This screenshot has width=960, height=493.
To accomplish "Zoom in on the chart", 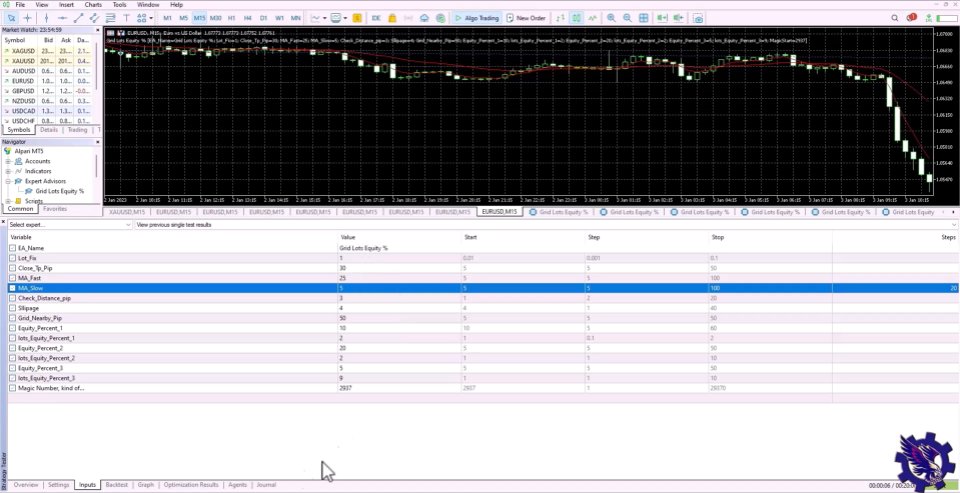I will tap(611, 18).
